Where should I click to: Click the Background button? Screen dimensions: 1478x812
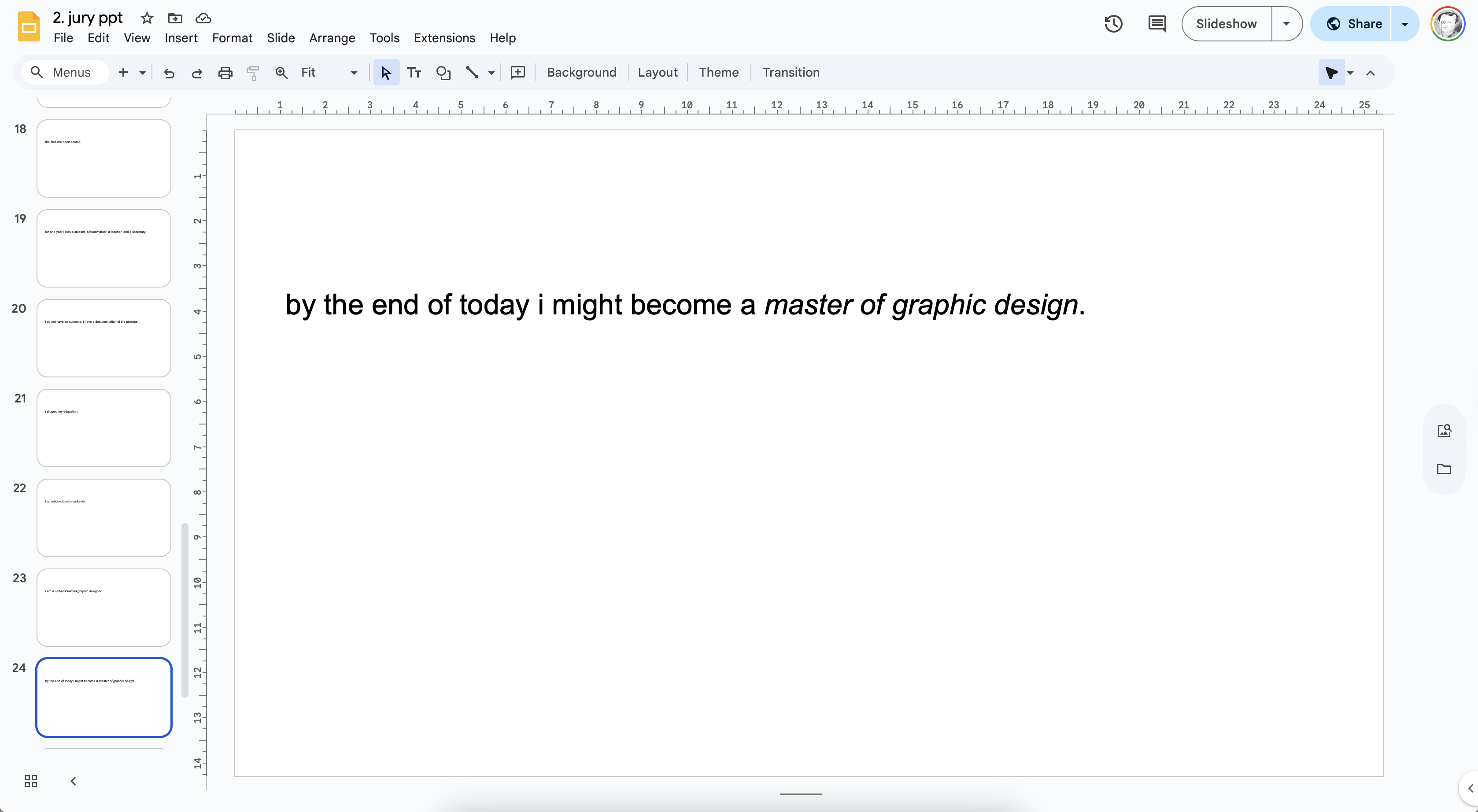581,72
